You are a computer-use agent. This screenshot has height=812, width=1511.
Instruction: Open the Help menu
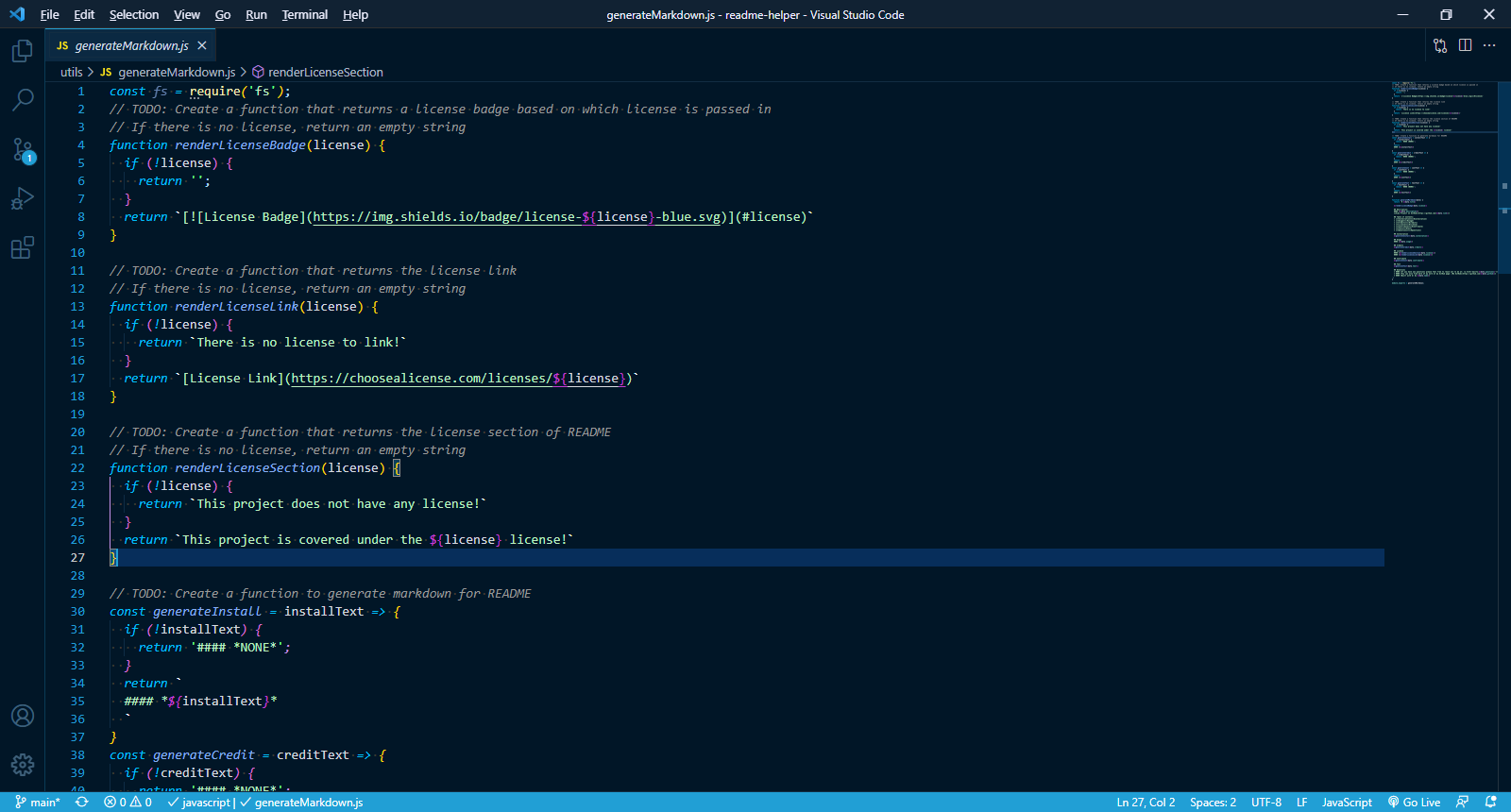tap(355, 14)
